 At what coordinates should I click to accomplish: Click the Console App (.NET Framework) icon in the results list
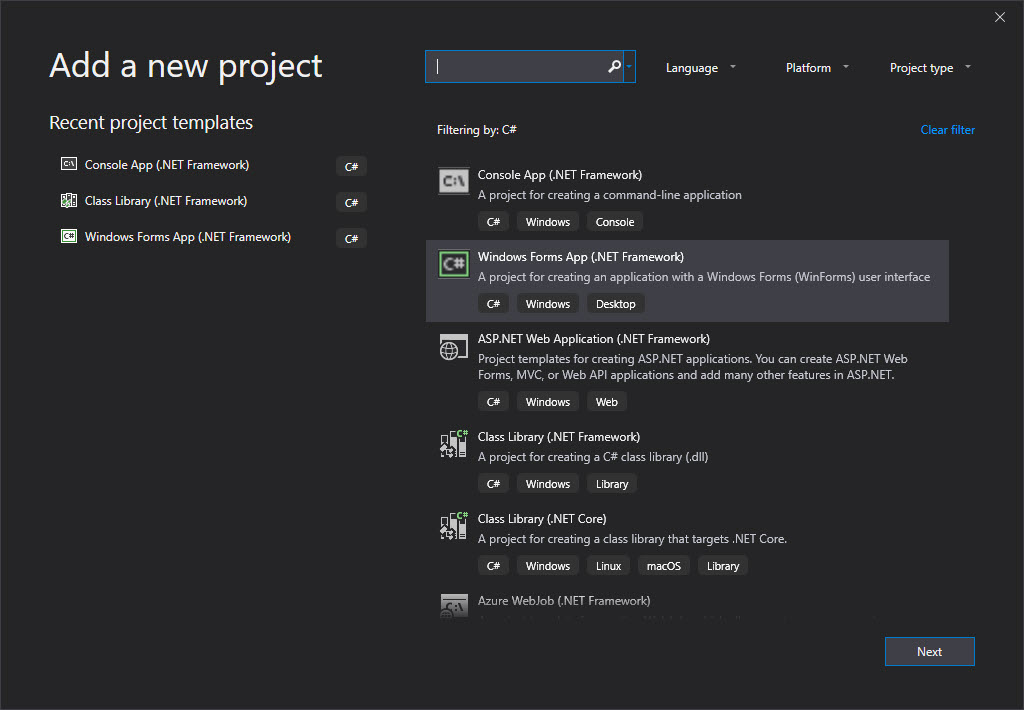coord(453,181)
